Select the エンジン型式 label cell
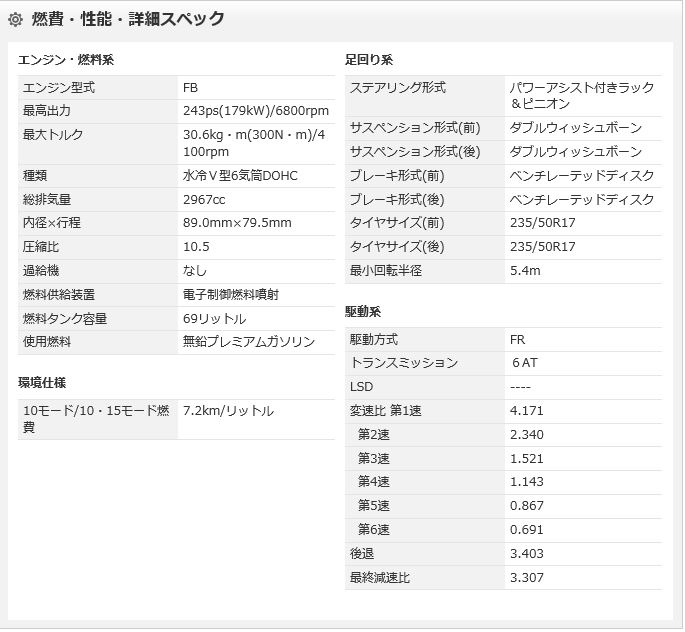This screenshot has height=632, width=685. 98,88
